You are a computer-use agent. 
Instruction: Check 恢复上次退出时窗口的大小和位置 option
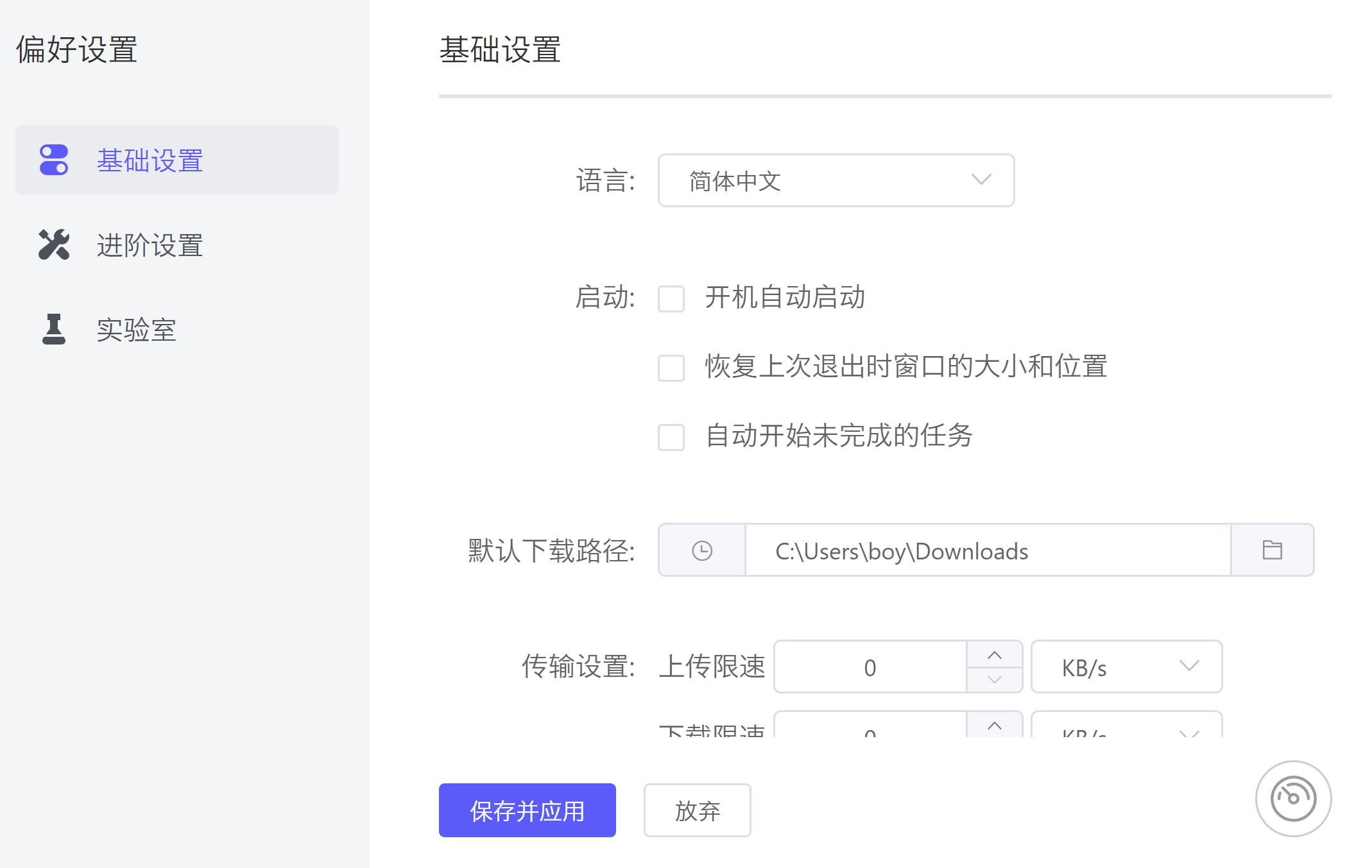point(671,368)
